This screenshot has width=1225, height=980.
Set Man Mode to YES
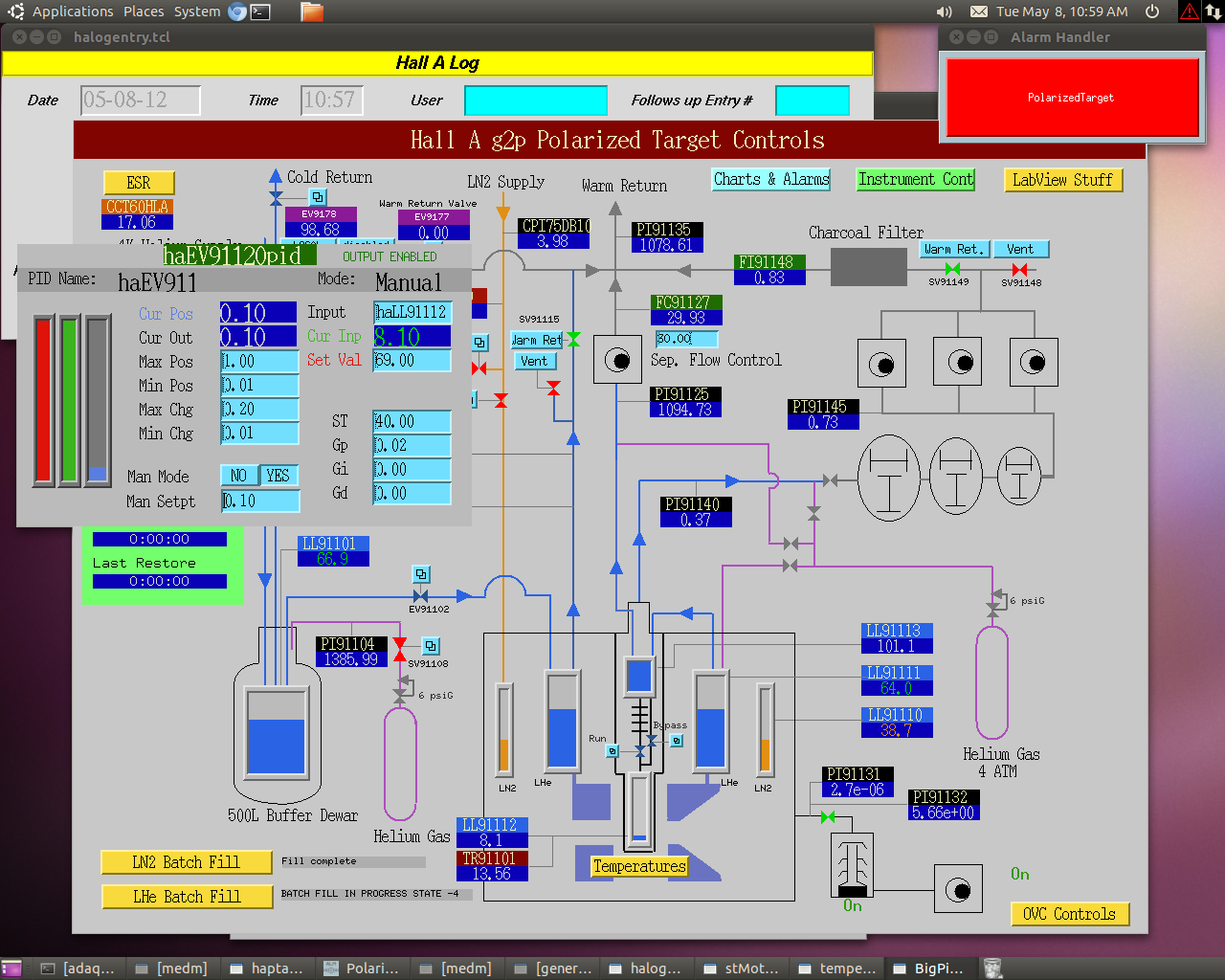click(x=278, y=476)
